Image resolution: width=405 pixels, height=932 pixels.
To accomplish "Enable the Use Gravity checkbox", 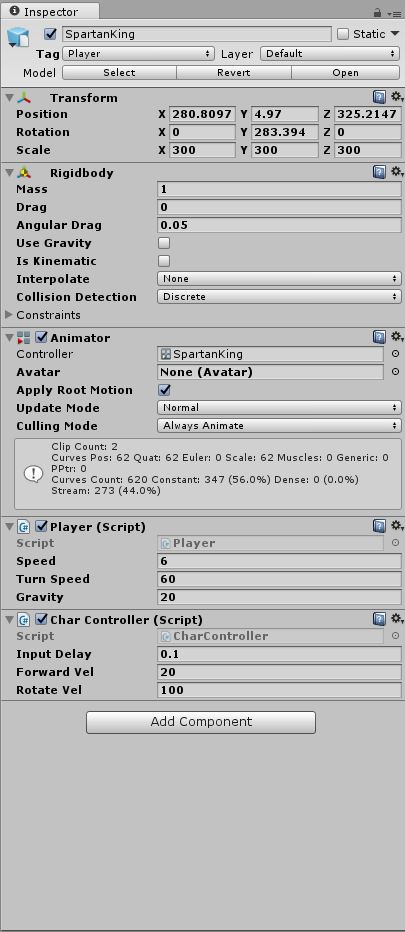I will pos(164,243).
